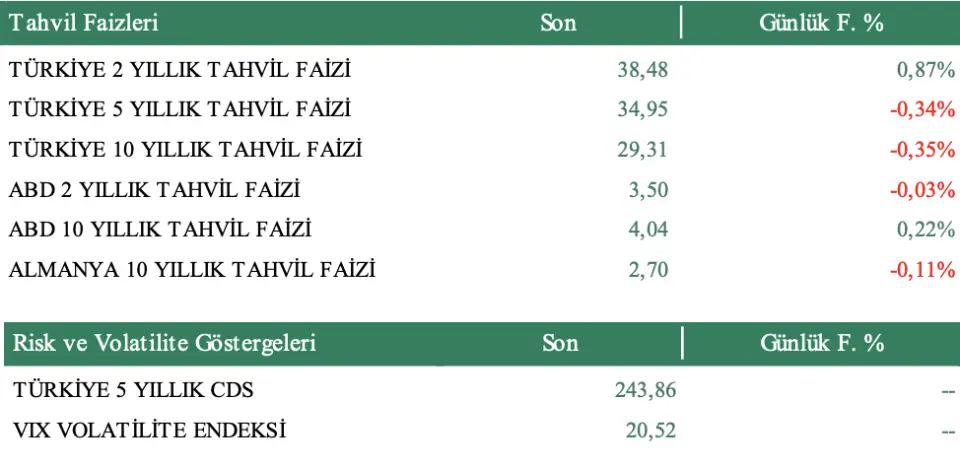Click the 0,87% daily change value
Viewport: 960px width, 467px height.
pyautogui.click(x=925, y=70)
